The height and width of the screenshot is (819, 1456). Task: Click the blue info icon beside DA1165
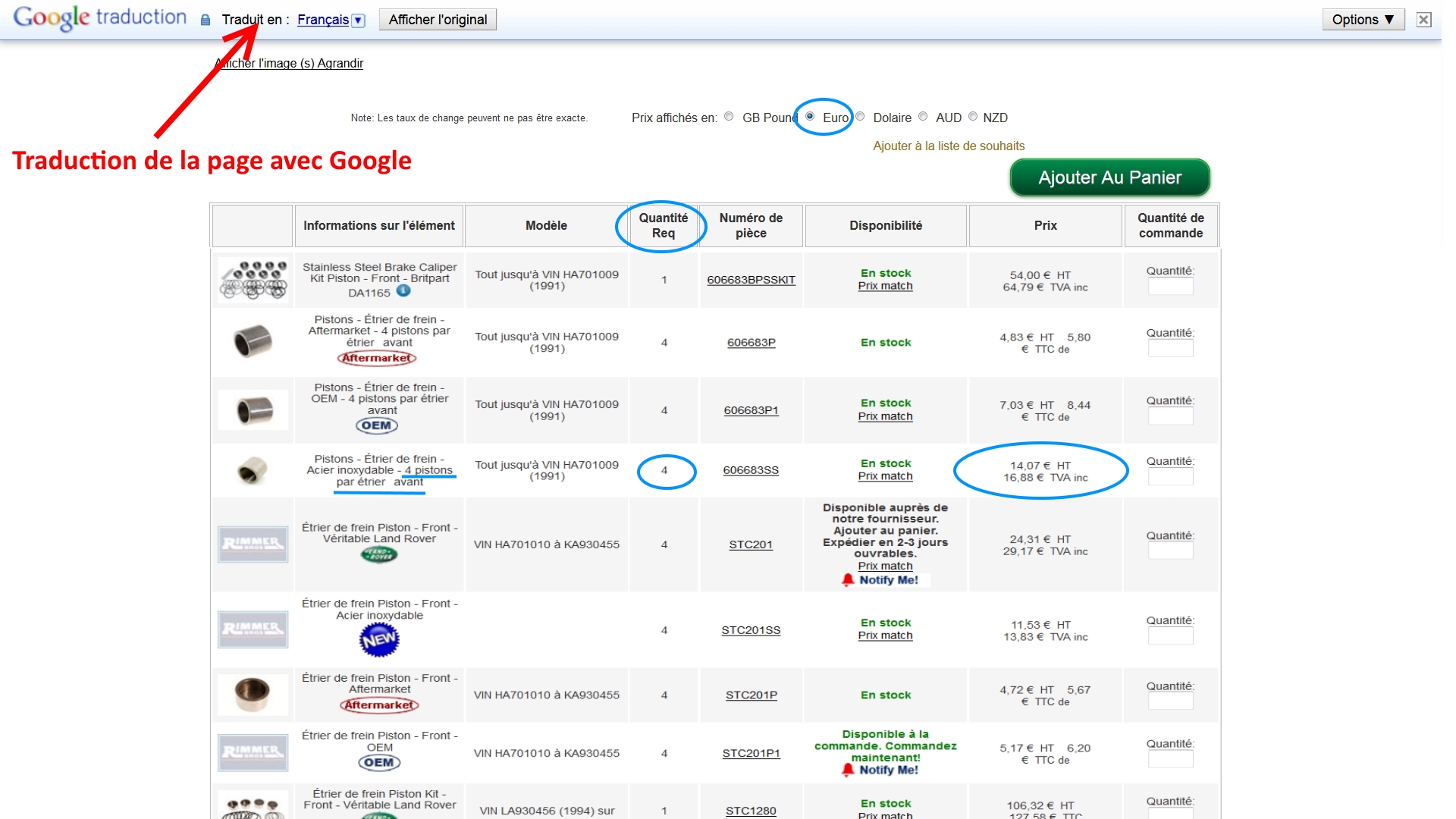403,291
